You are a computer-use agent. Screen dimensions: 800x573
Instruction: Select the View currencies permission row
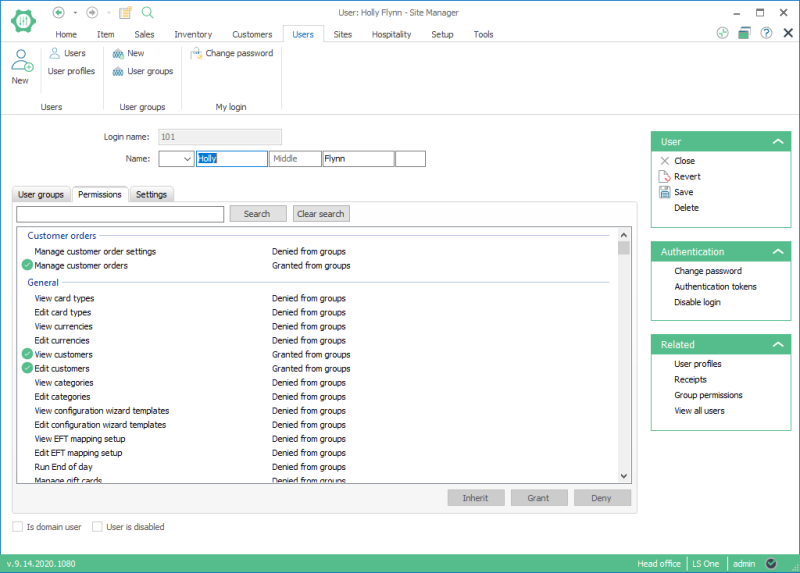[x=317, y=327]
